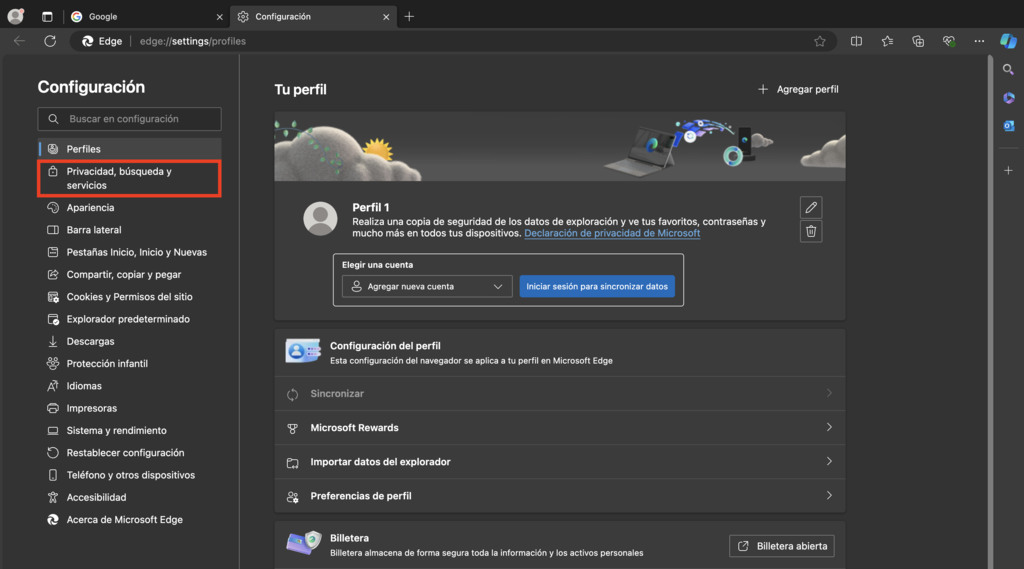Expand Preferencias de perfil

pos(559,496)
